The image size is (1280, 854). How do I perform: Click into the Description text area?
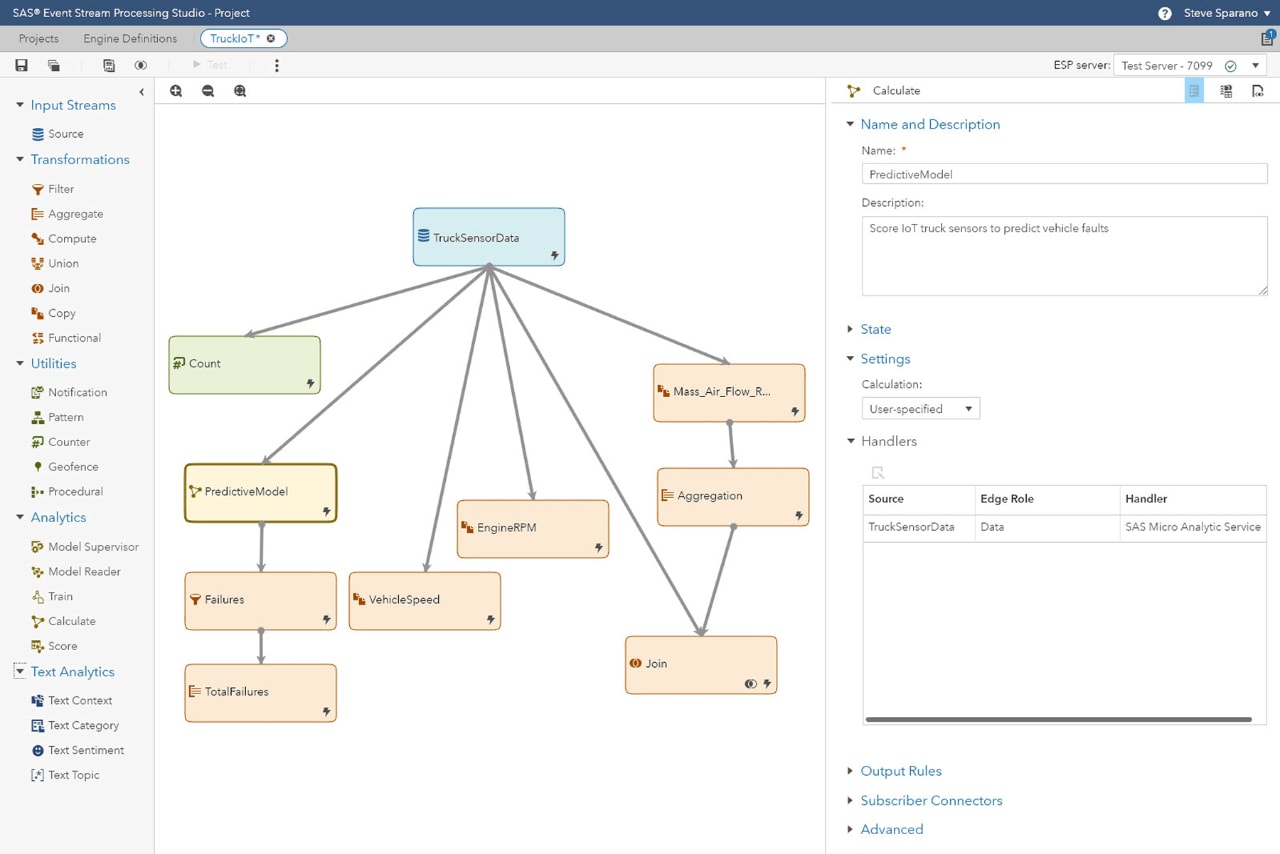pos(1065,256)
